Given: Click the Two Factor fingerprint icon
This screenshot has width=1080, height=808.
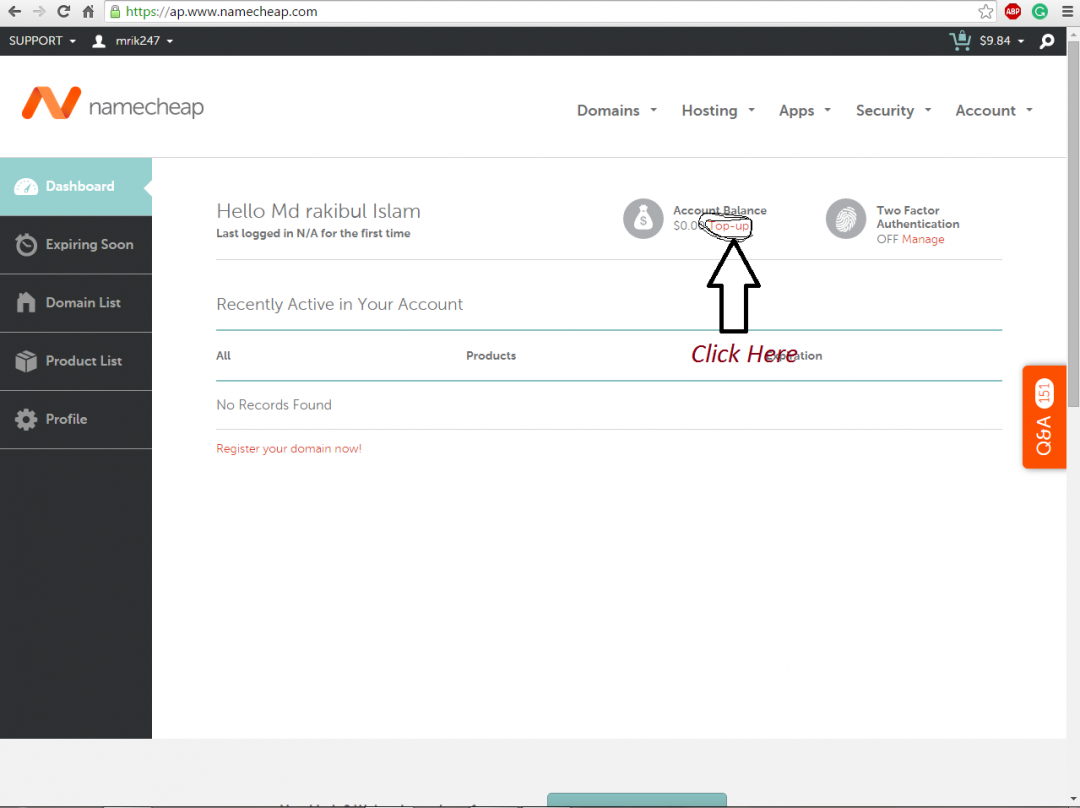Looking at the screenshot, I should (846, 218).
